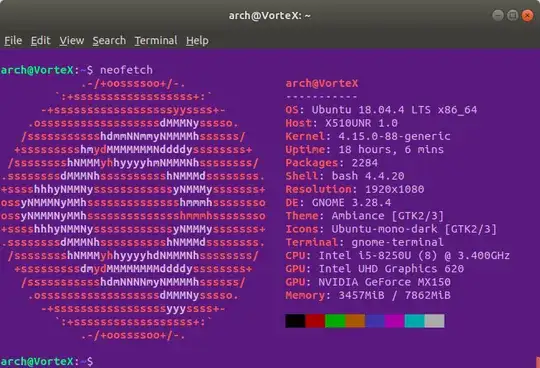This screenshot has height=368, width=540.
Task: Click the OS line Ubuntu 18.04.4 LTS
Action: [381, 110]
